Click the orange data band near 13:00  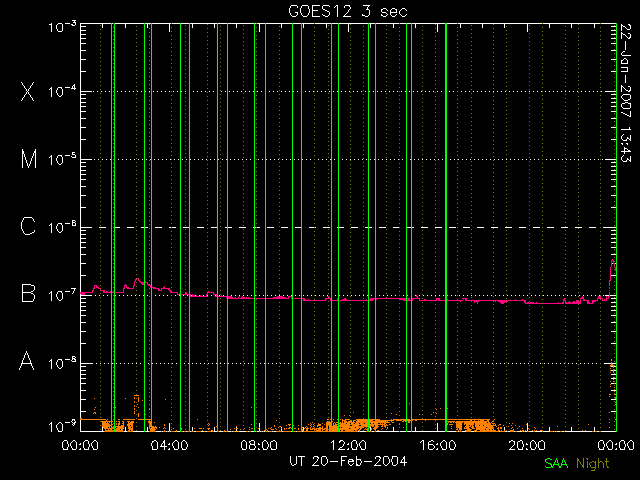(x=369, y=424)
